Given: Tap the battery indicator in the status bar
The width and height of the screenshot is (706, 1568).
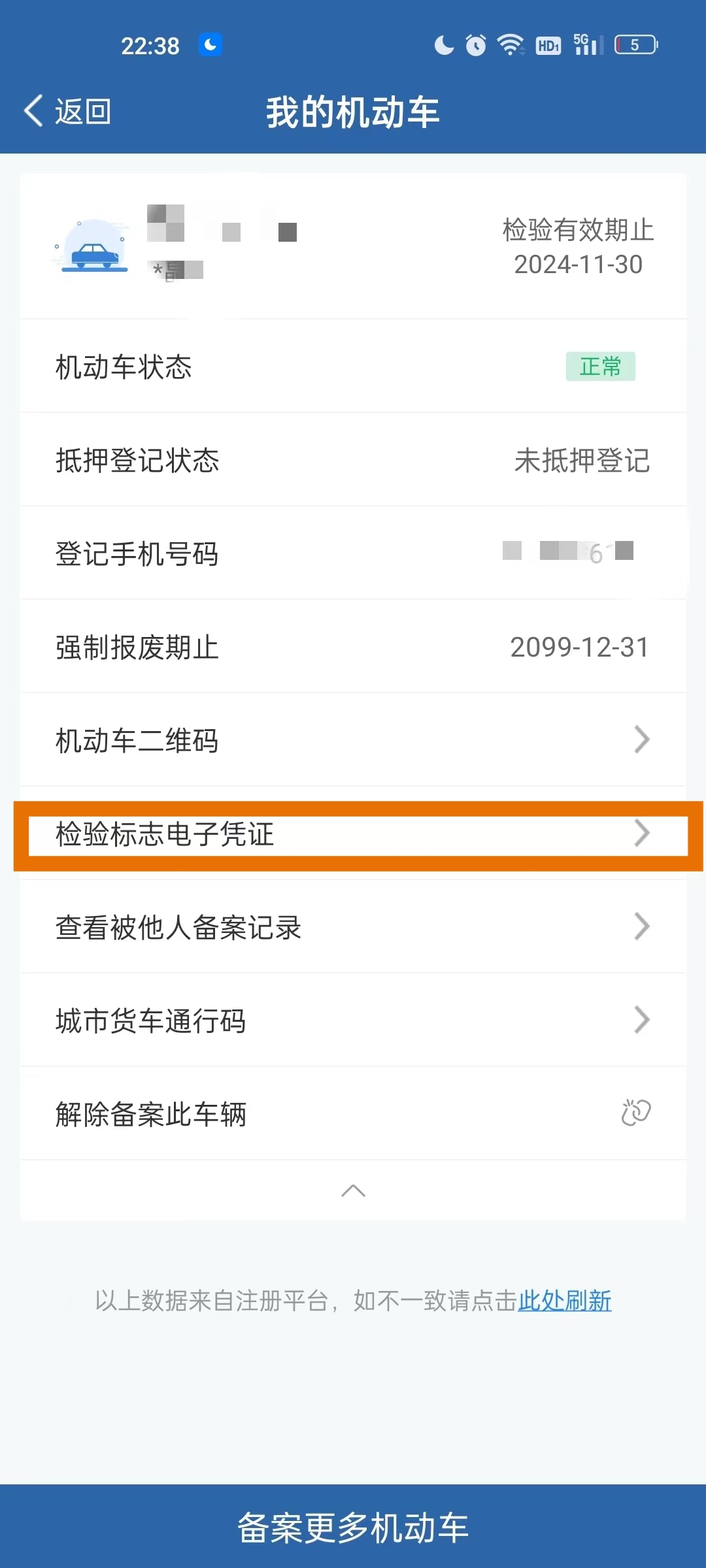Looking at the screenshot, I should tap(633, 44).
